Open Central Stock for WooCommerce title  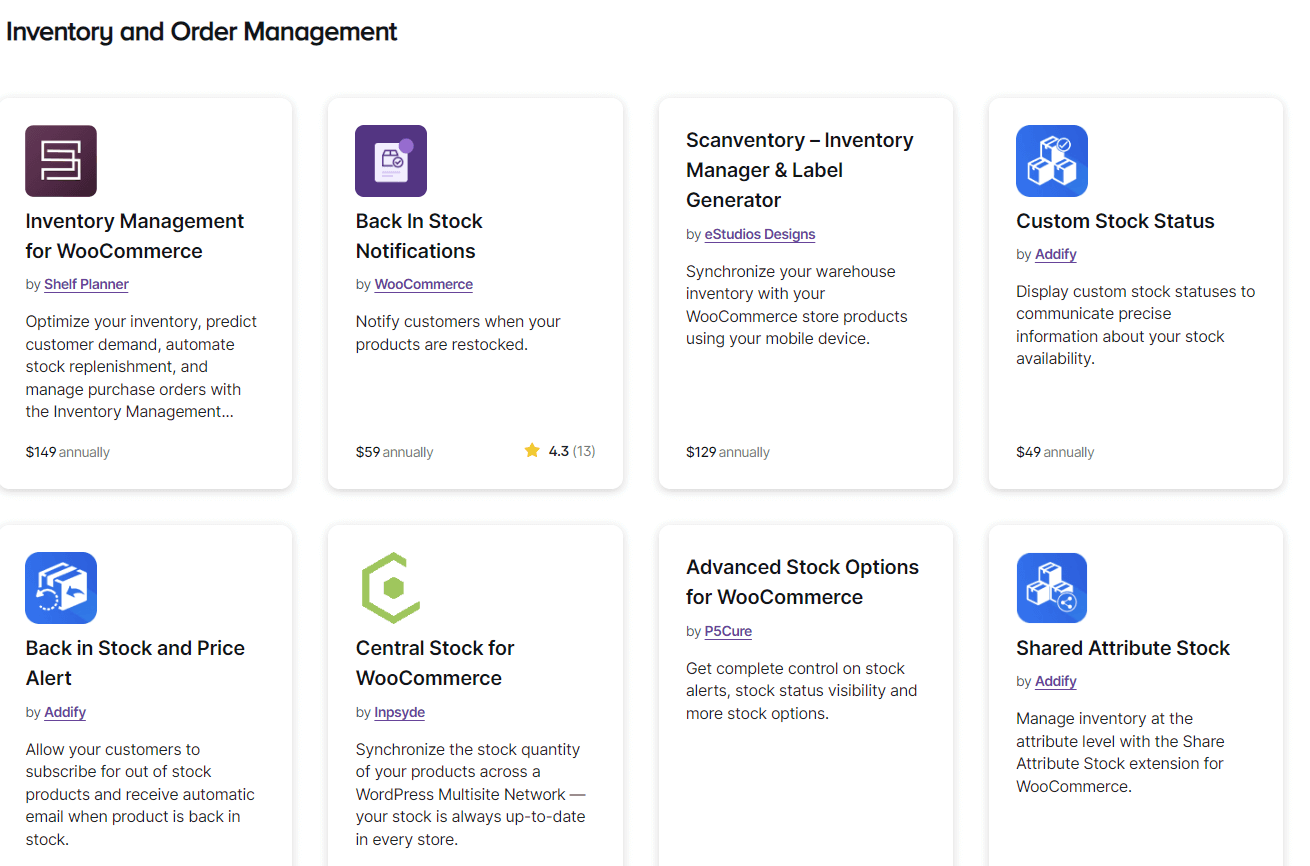click(x=435, y=663)
